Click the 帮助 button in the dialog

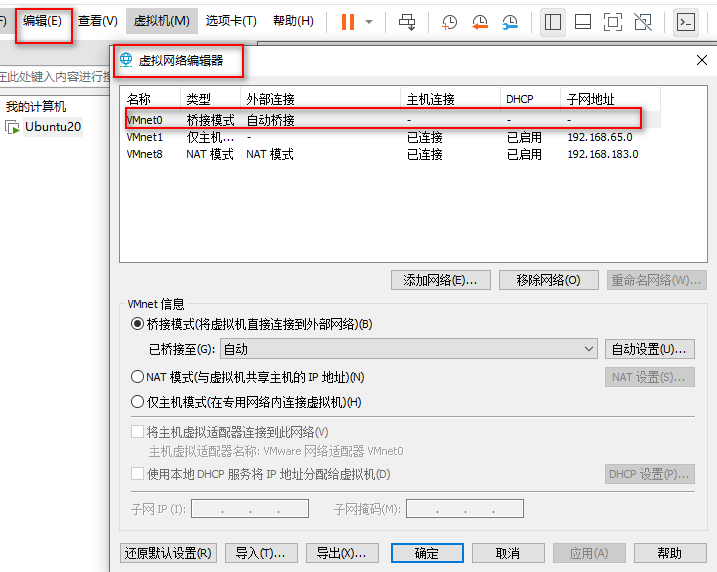tap(670, 553)
